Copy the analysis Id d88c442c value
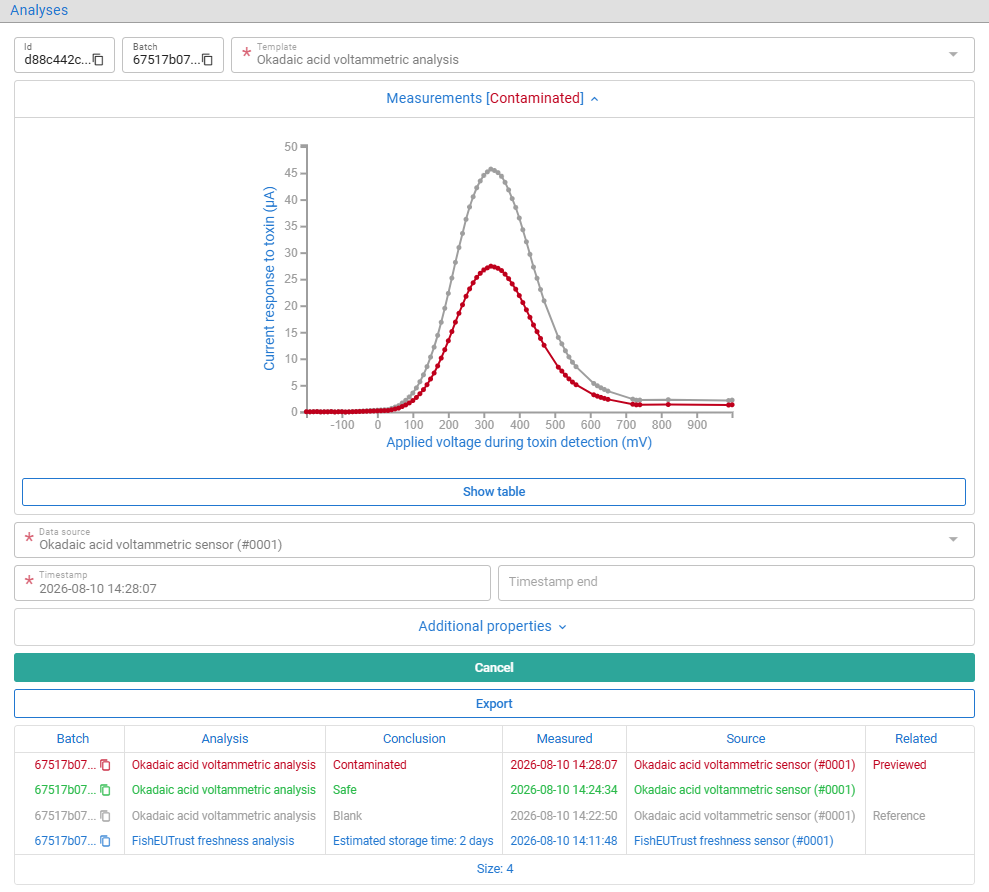Image resolution: width=989 pixels, height=892 pixels. click(98, 60)
